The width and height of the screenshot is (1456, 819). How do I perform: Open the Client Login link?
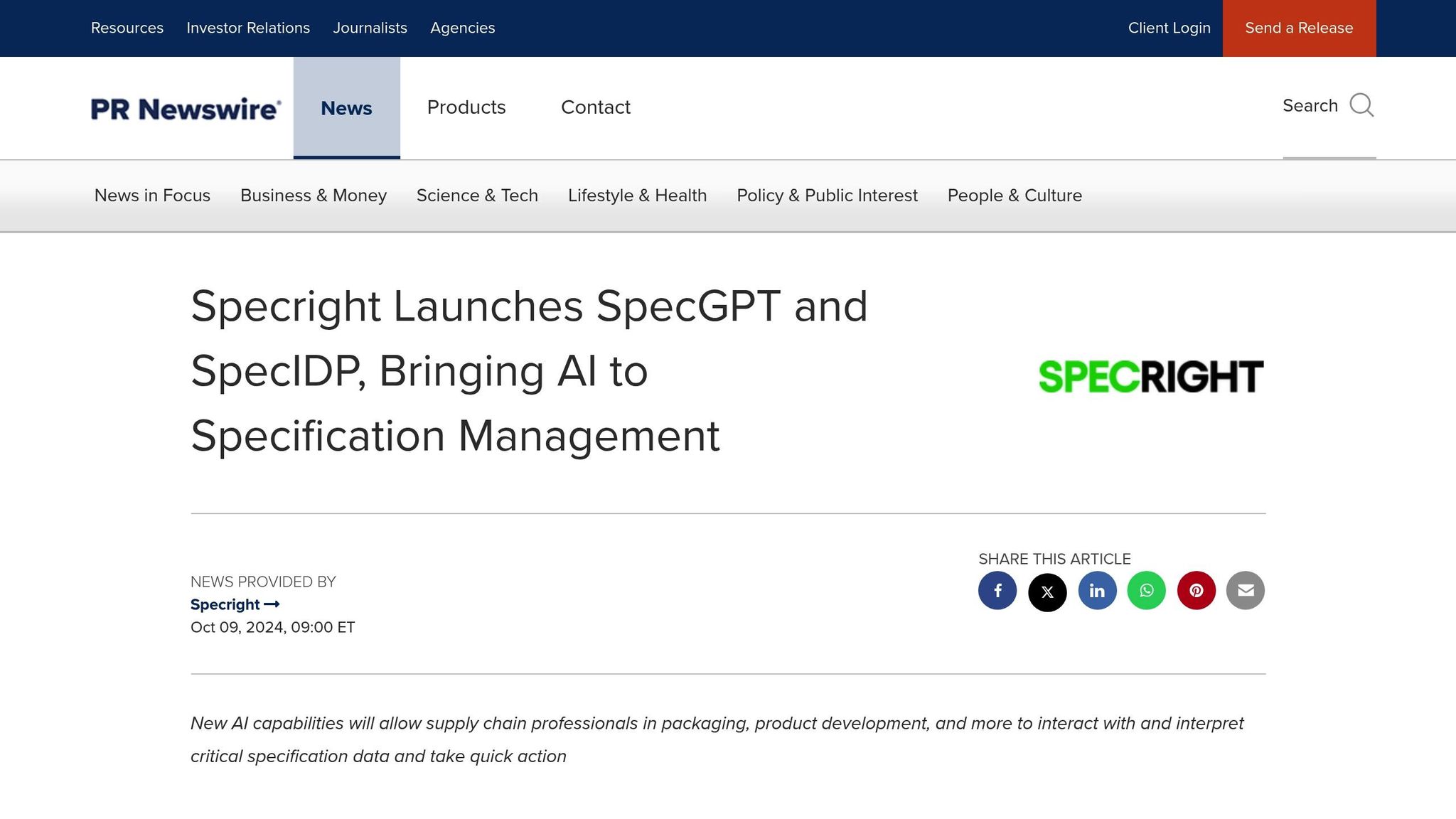coord(1169,28)
